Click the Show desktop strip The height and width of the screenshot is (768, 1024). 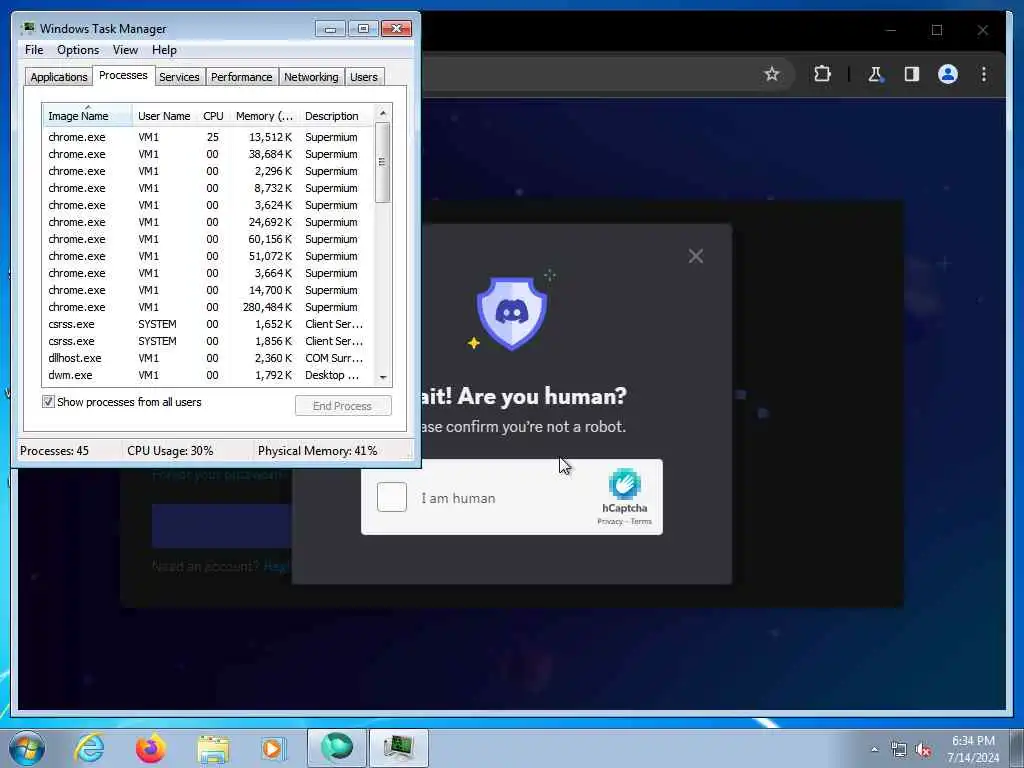[1017, 748]
